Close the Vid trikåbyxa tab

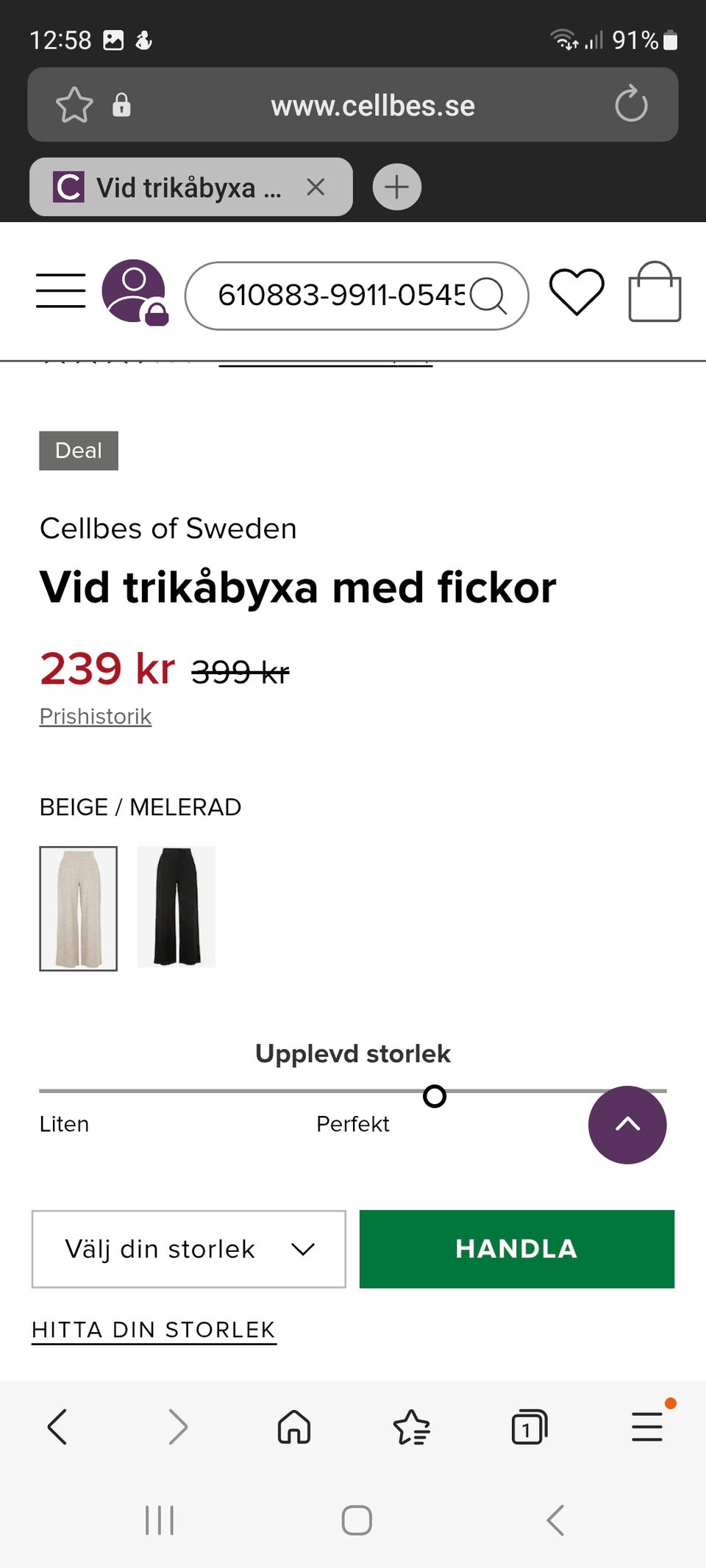[x=315, y=187]
